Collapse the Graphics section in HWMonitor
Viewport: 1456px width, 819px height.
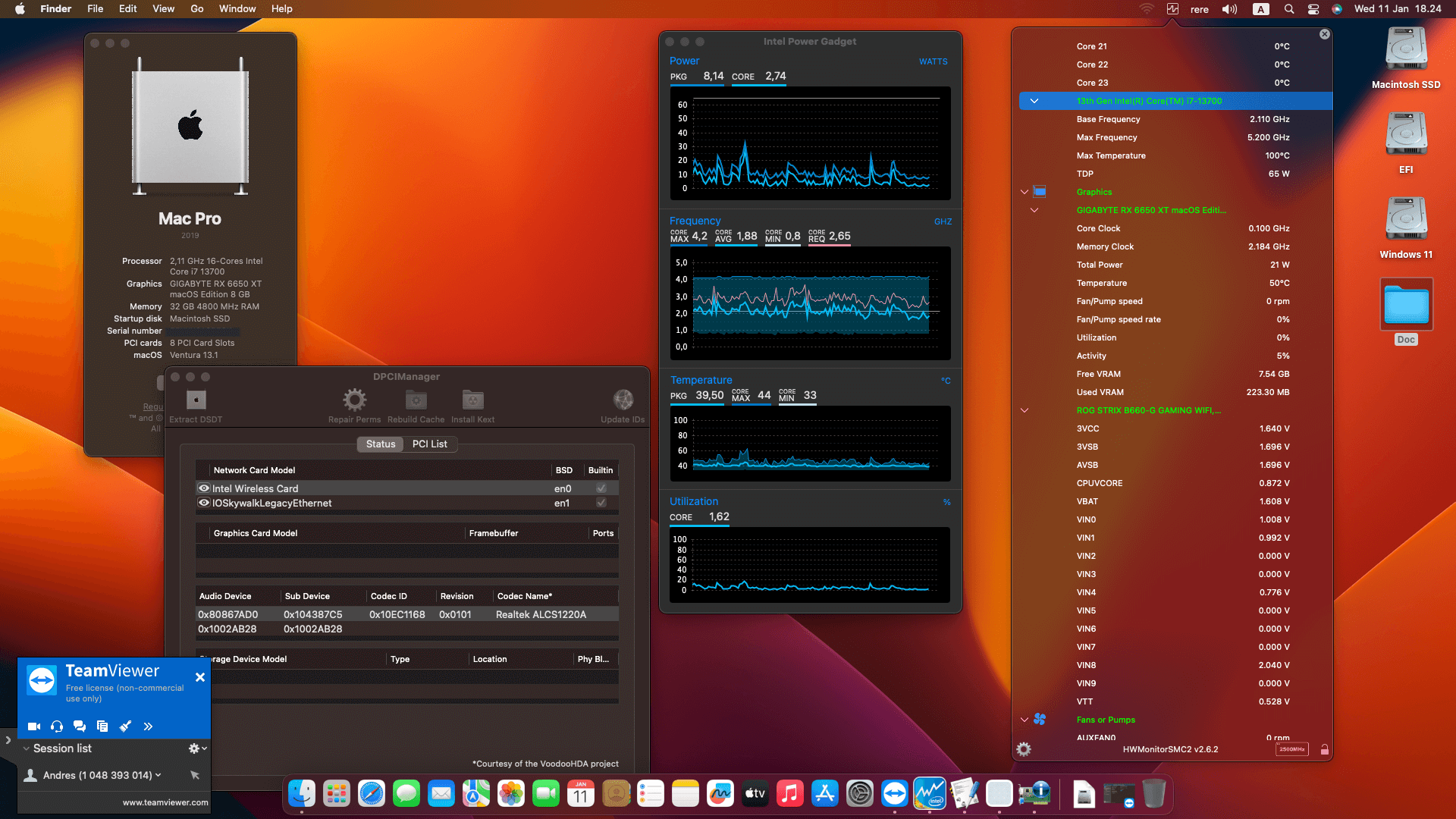coord(1025,192)
